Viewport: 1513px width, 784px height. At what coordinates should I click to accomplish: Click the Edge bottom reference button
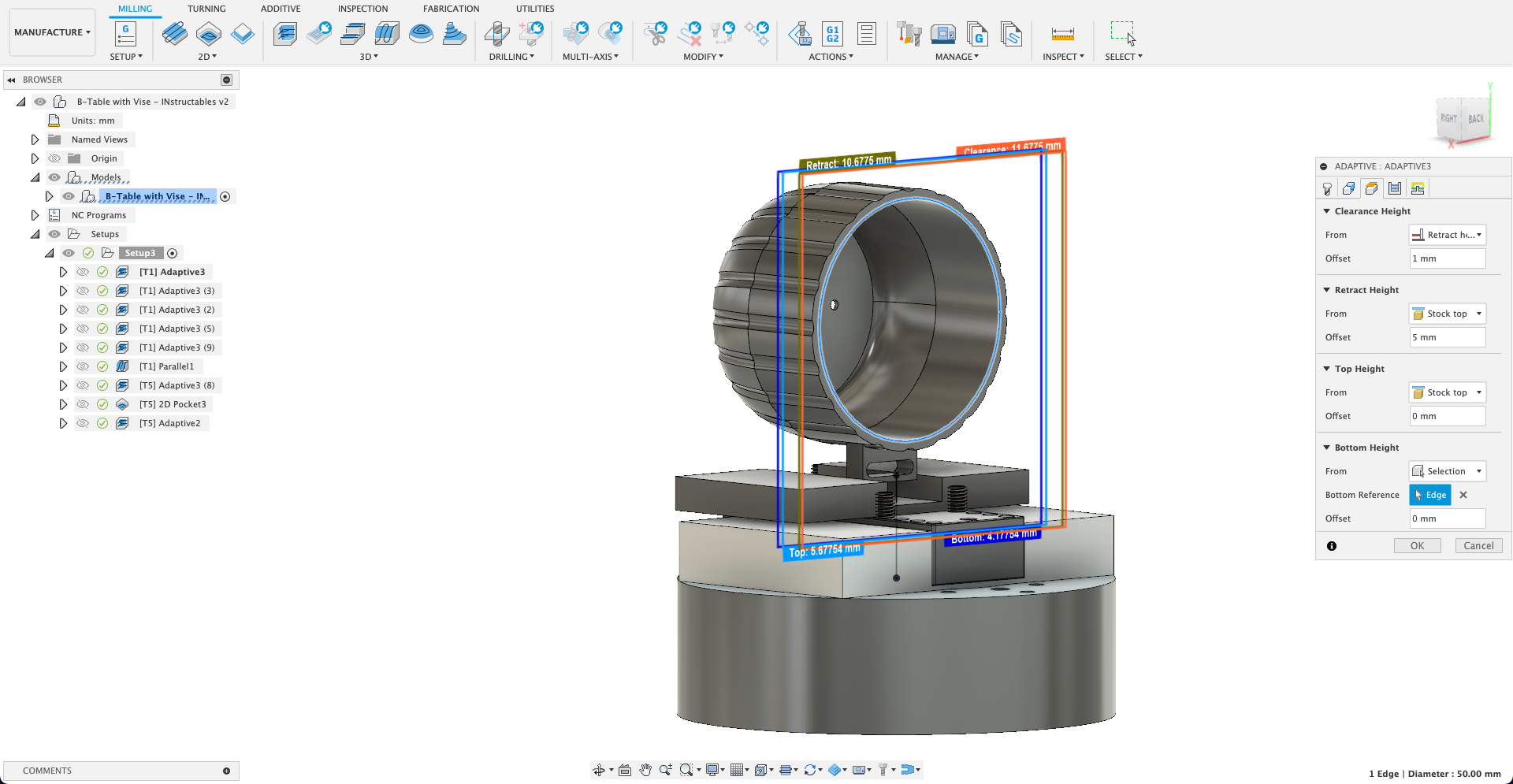pyautogui.click(x=1429, y=495)
